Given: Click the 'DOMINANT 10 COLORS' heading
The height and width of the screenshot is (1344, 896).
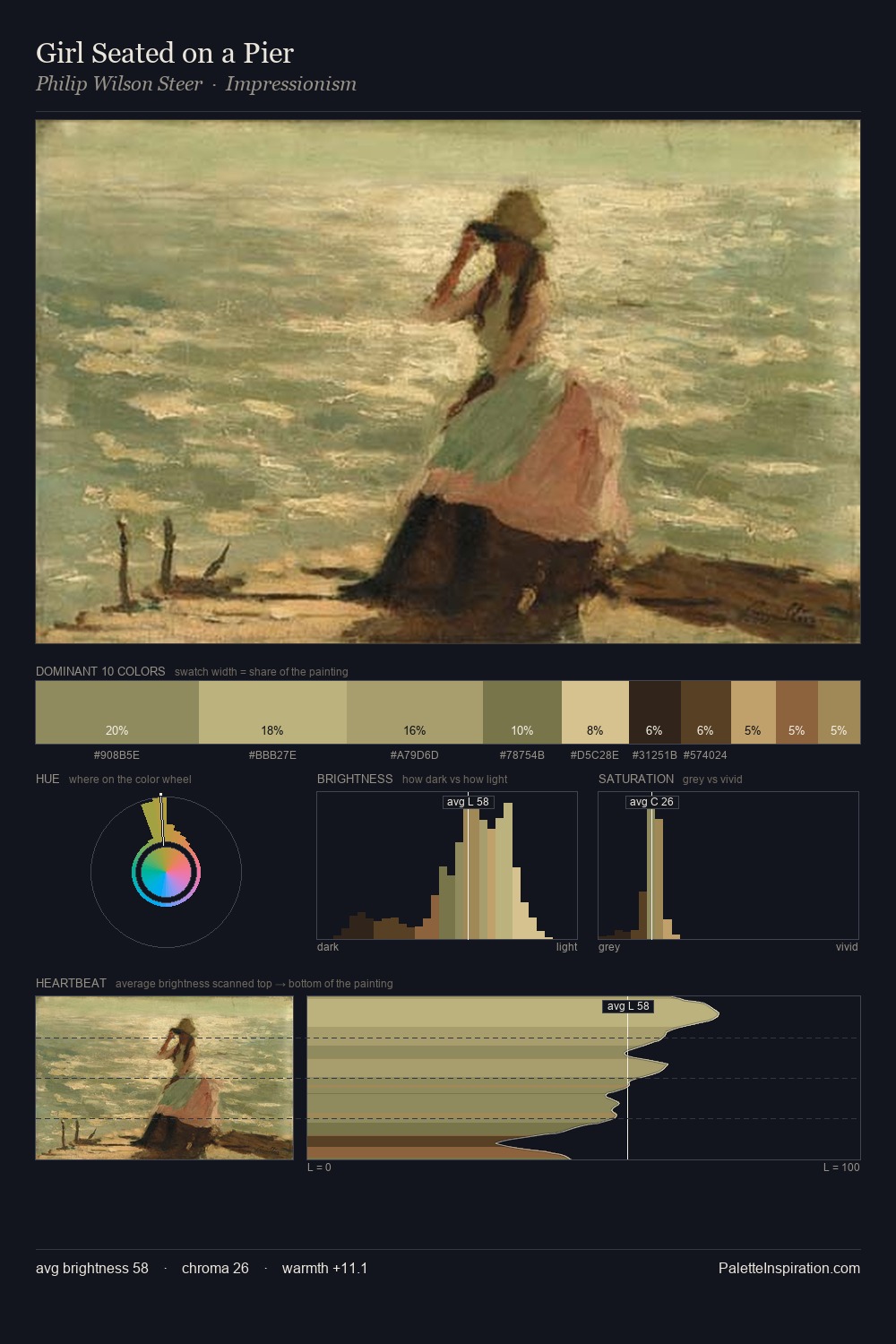Looking at the screenshot, I should tap(100, 671).
